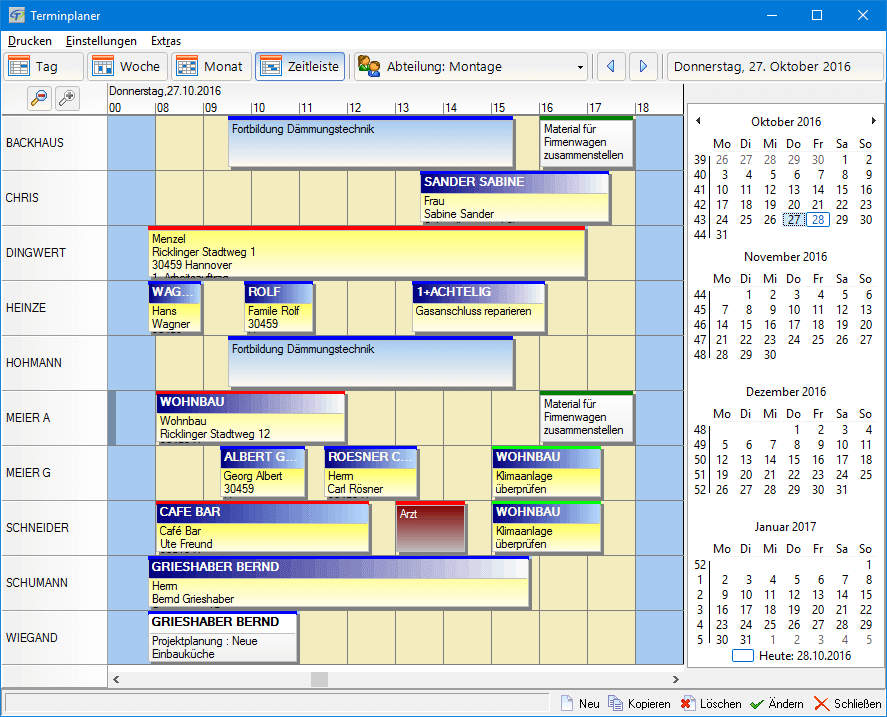Open the Einstellungen menu

click(x=101, y=41)
